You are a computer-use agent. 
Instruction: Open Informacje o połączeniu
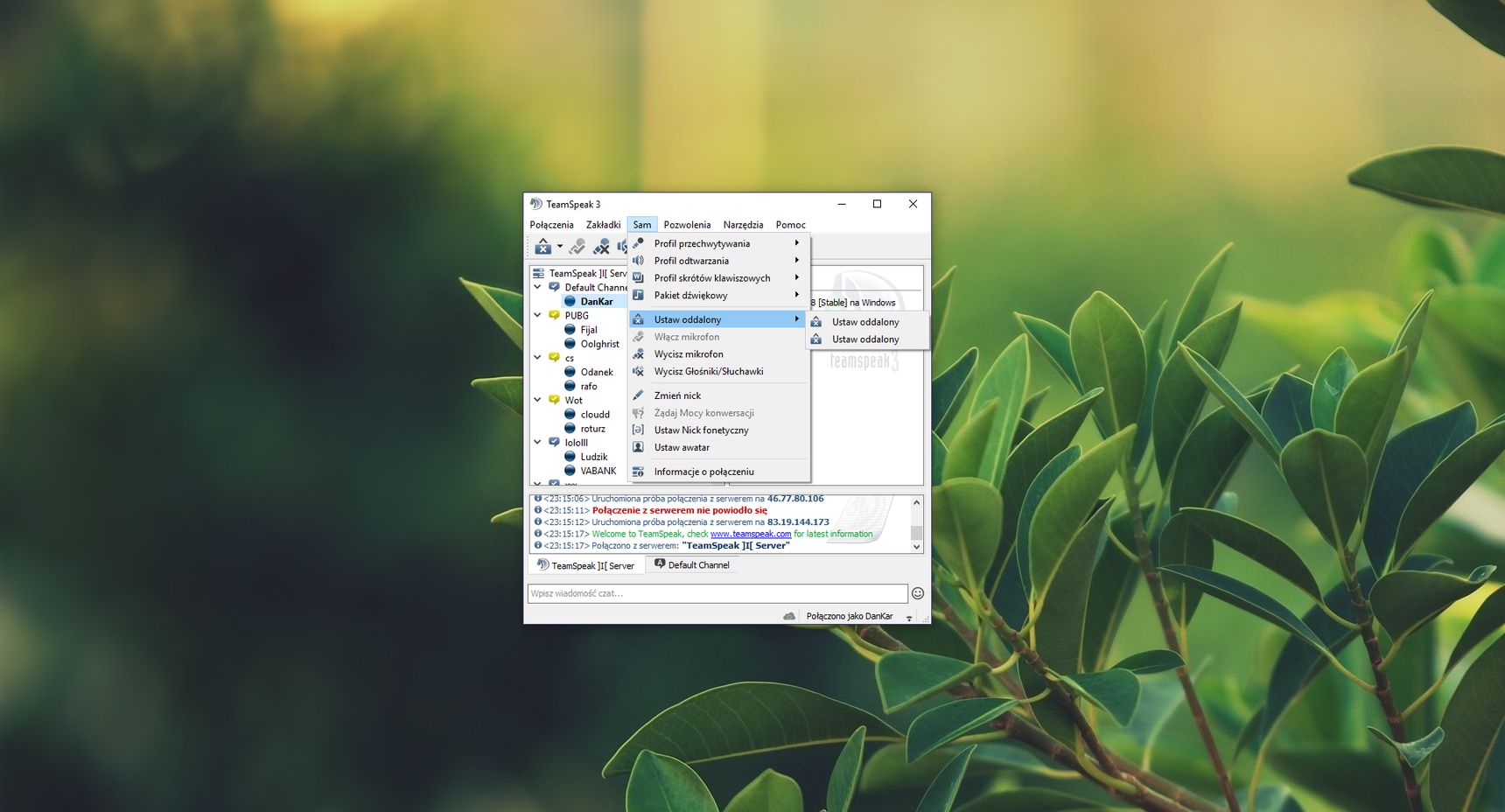(718, 472)
